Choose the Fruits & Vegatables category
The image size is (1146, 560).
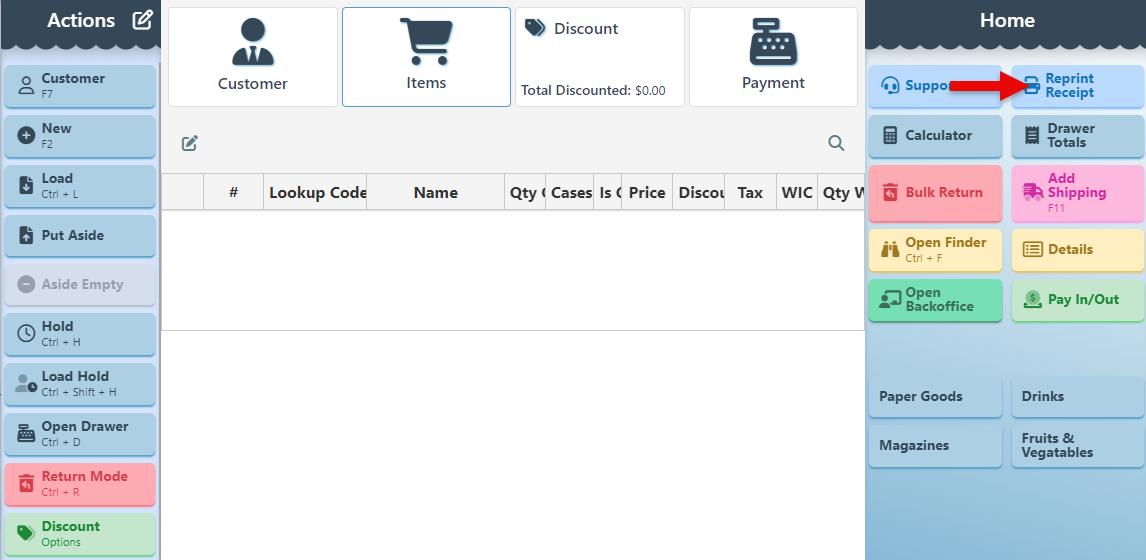1077,446
